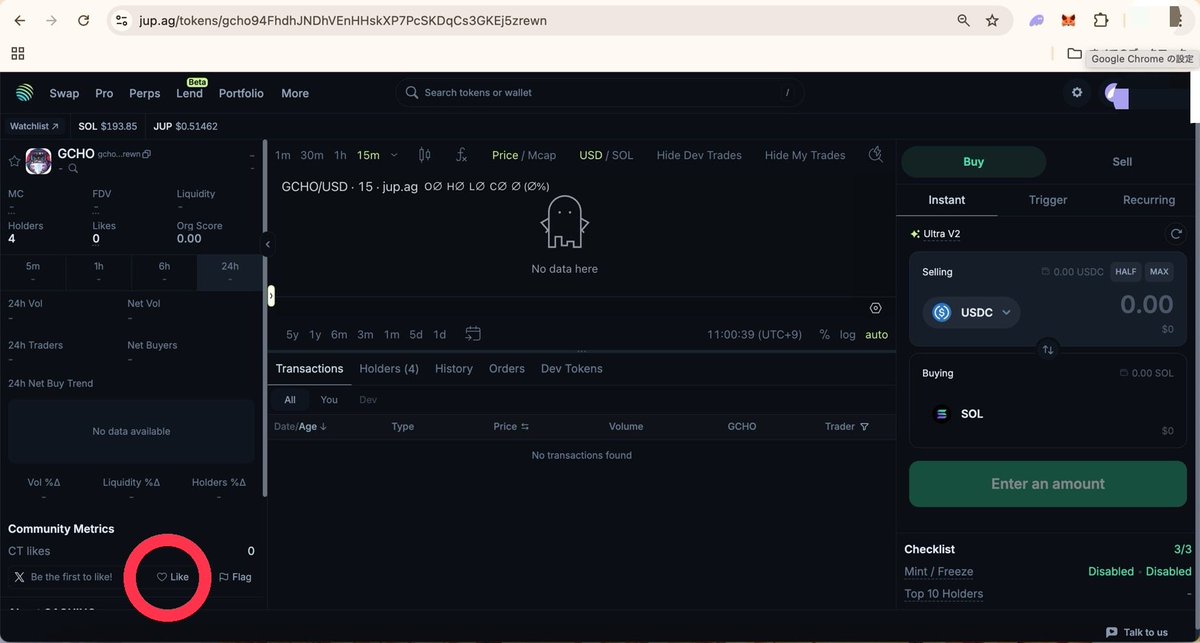Image resolution: width=1200 pixels, height=643 pixels.
Task: Open MetaMask browser extension
Action: point(1069,20)
